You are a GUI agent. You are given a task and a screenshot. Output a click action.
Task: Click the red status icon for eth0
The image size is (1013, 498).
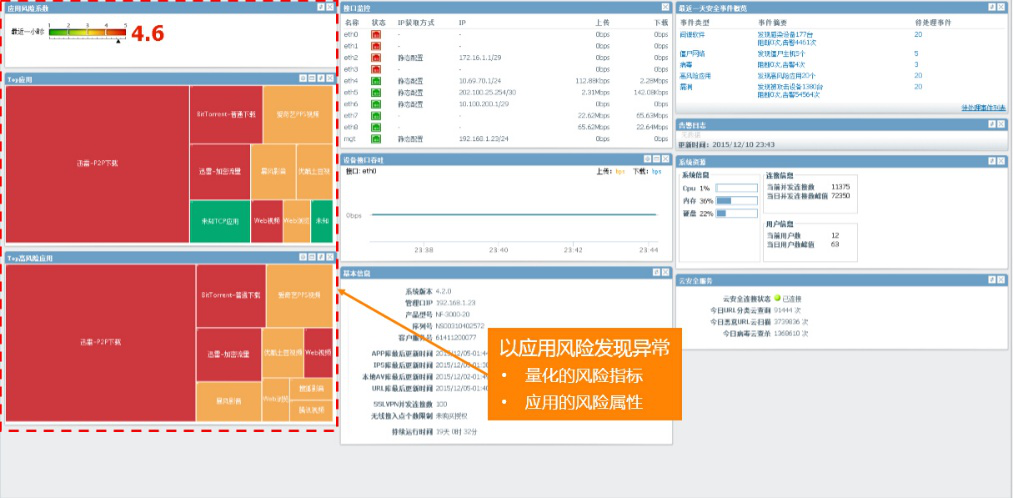pyautogui.click(x=377, y=34)
